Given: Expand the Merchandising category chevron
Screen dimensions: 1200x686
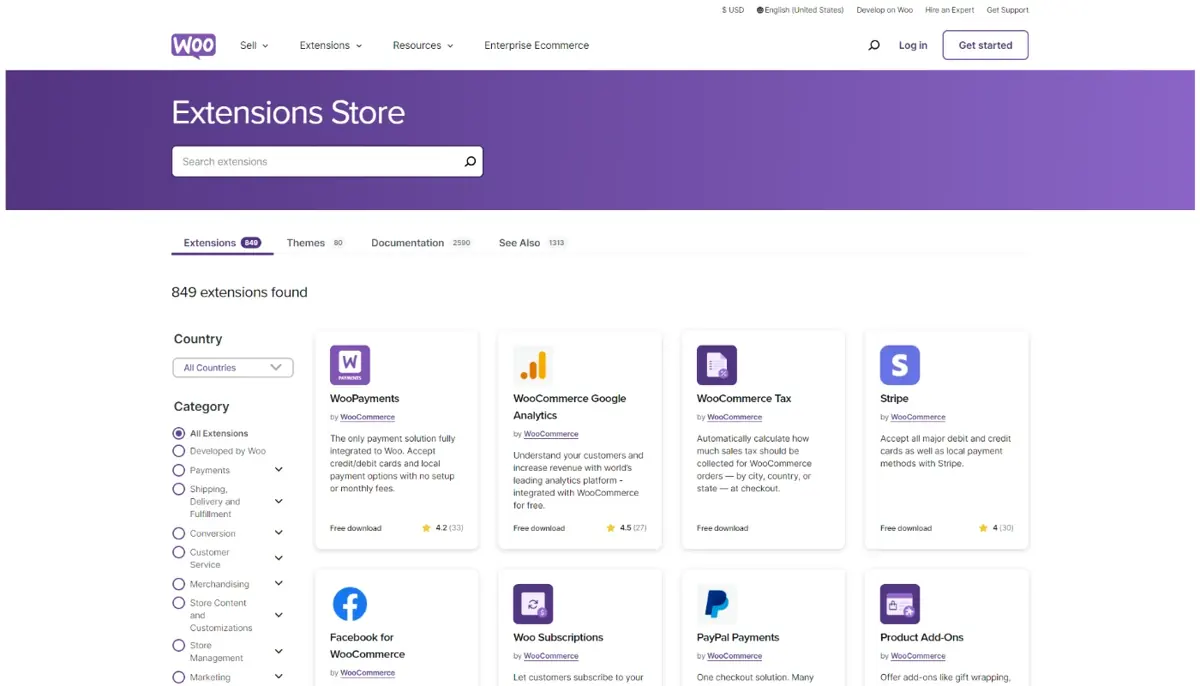Looking at the screenshot, I should [279, 584].
